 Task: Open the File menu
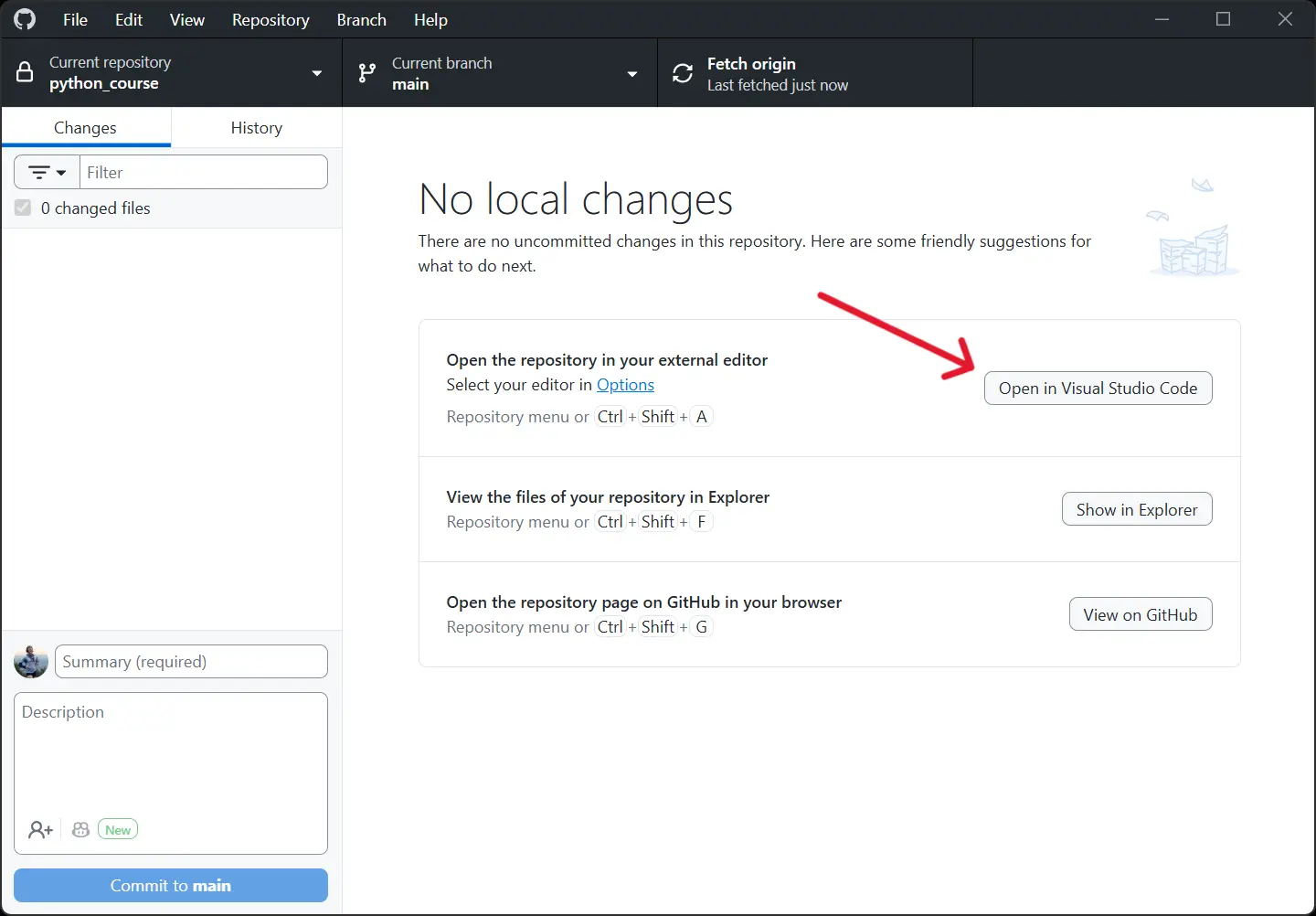coord(75,19)
